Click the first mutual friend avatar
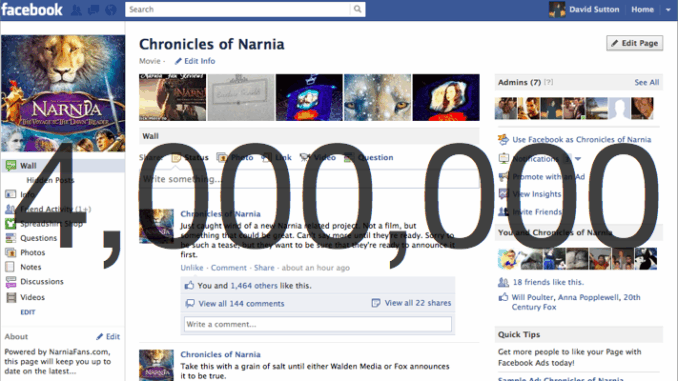 (x=508, y=259)
